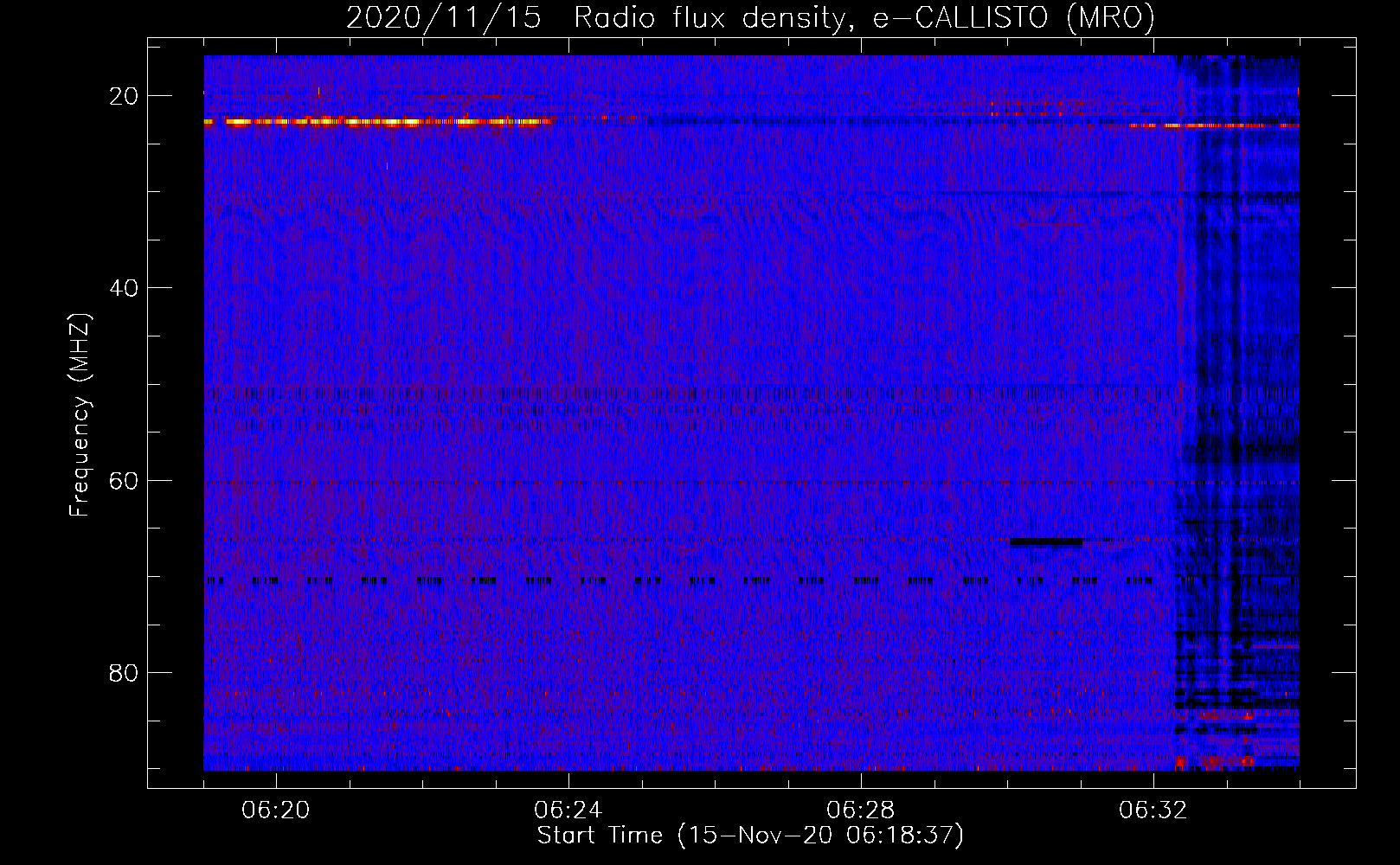1400x865 pixels.
Task: Click the "Frequency (MHZ)" y-axis label
Action: tap(80, 415)
